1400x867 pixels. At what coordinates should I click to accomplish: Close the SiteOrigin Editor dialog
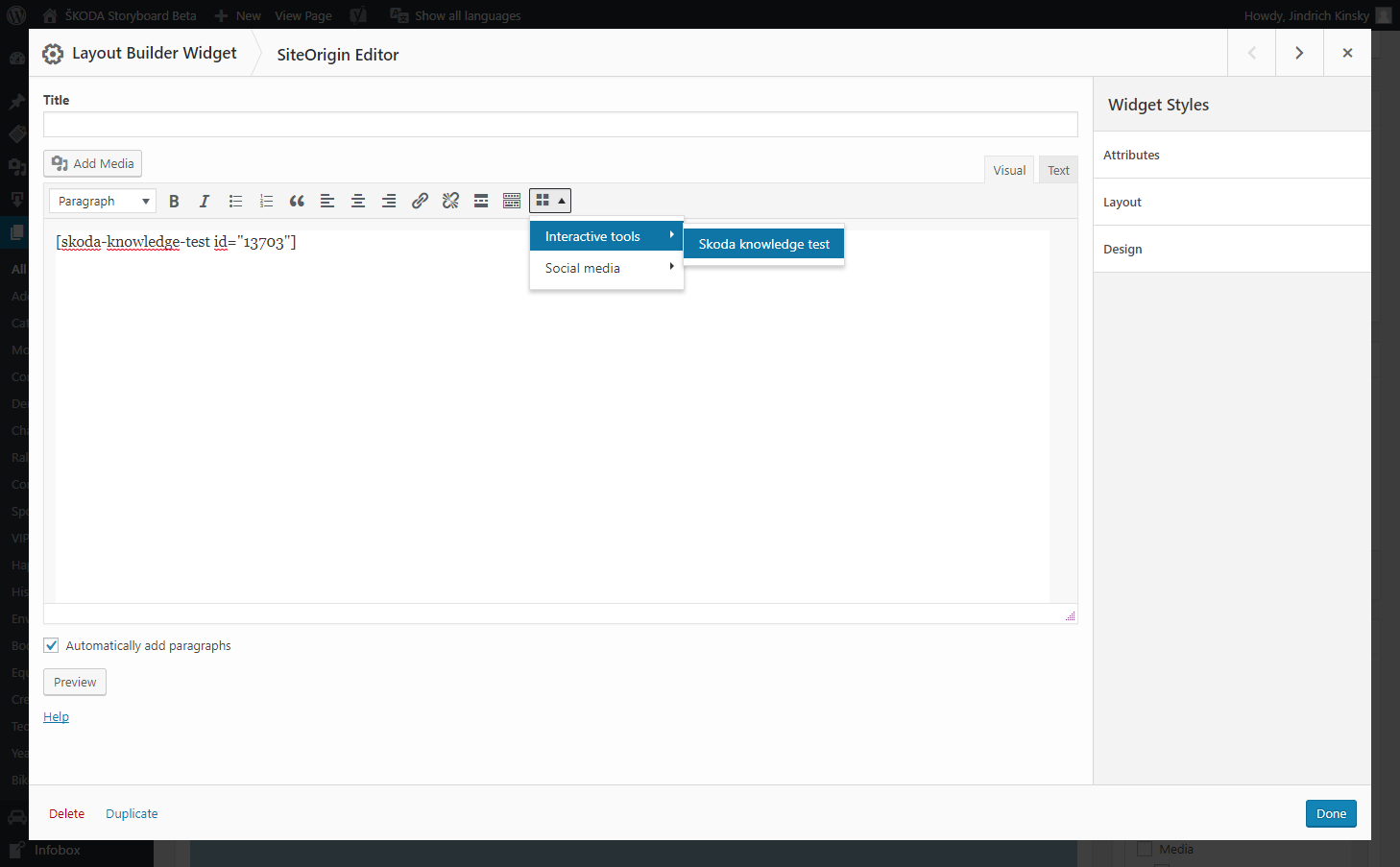(x=1347, y=53)
